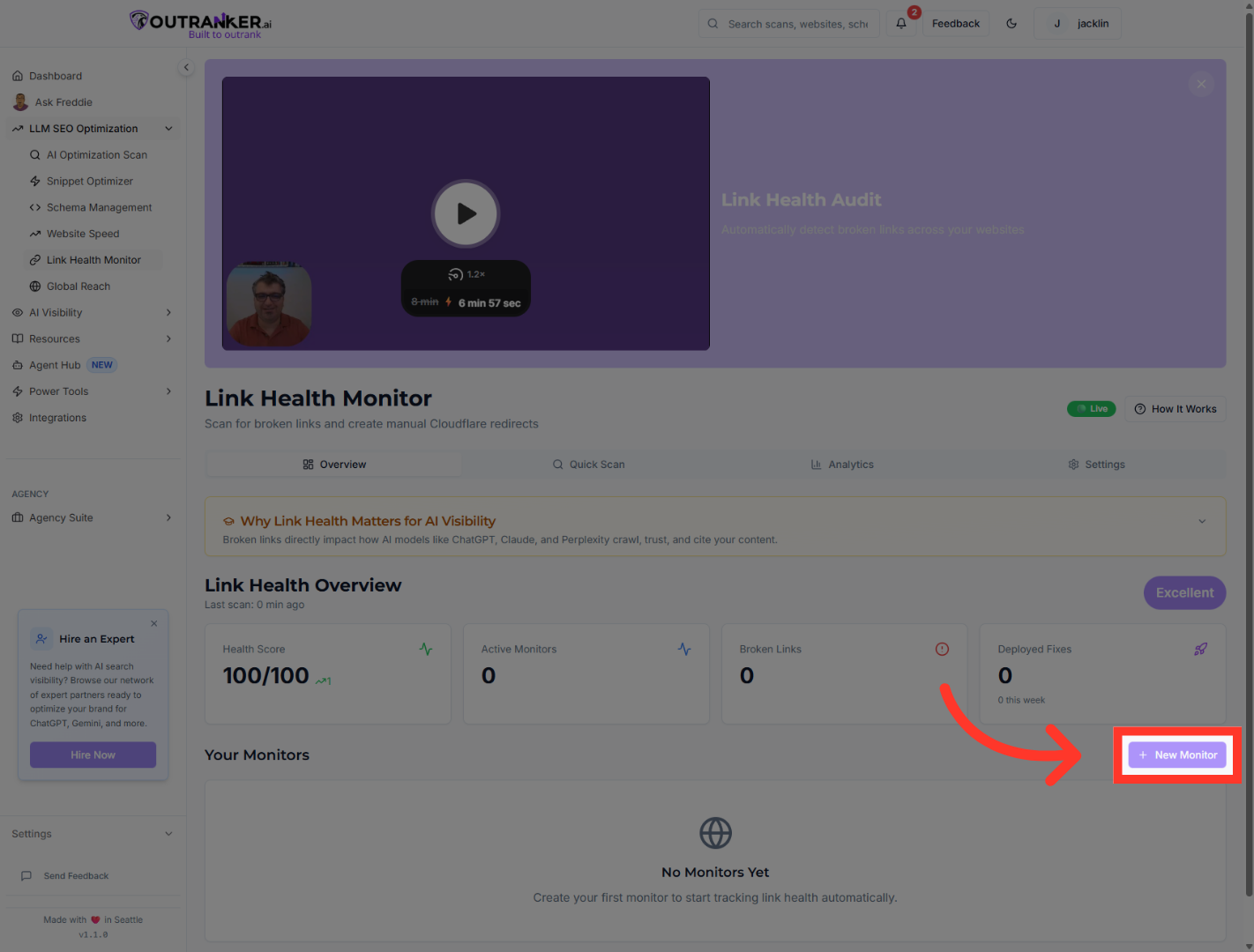
Task: Dismiss the Hire an Expert card
Action: point(154,623)
